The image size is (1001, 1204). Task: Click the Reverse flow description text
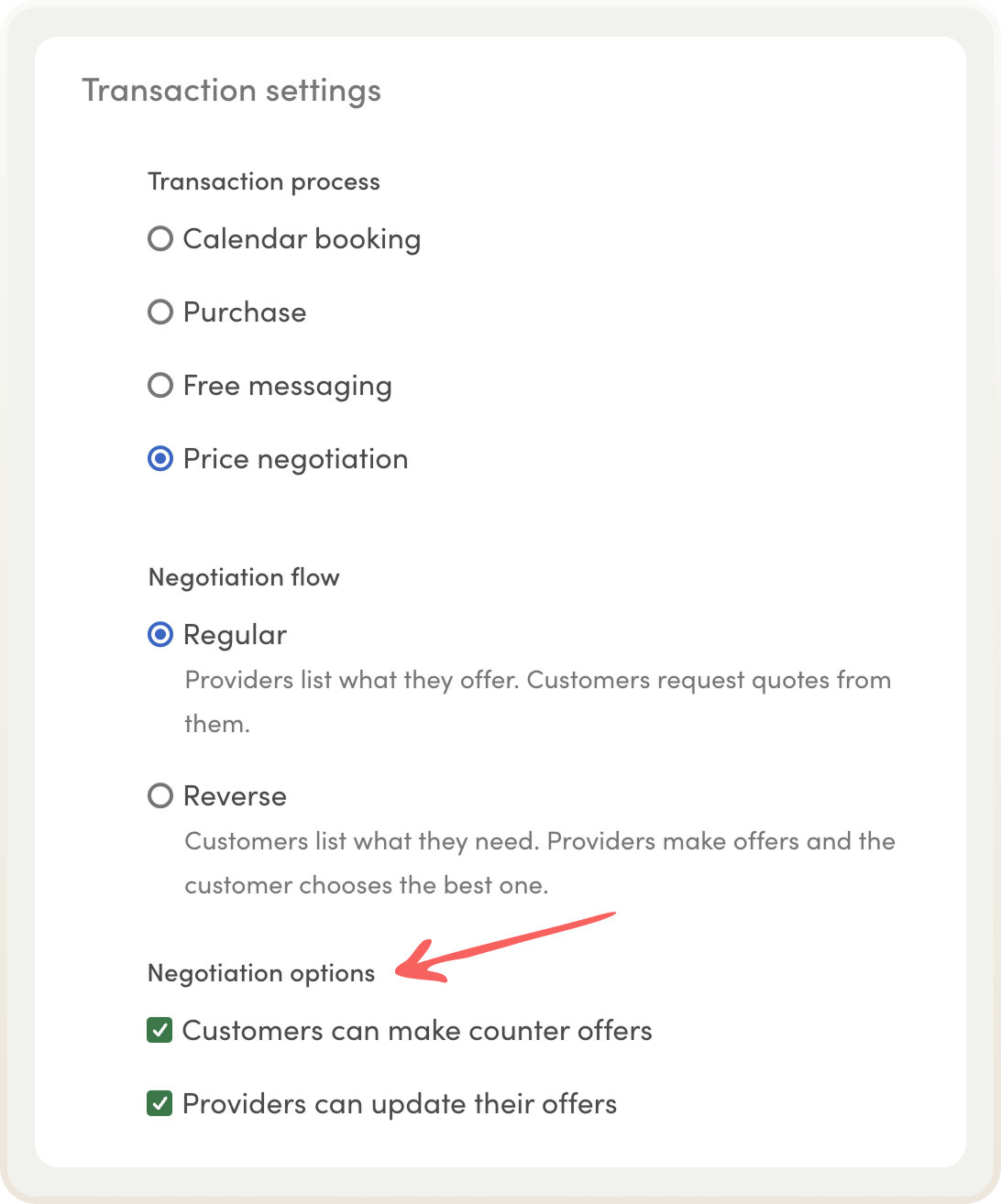(x=539, y=842)
